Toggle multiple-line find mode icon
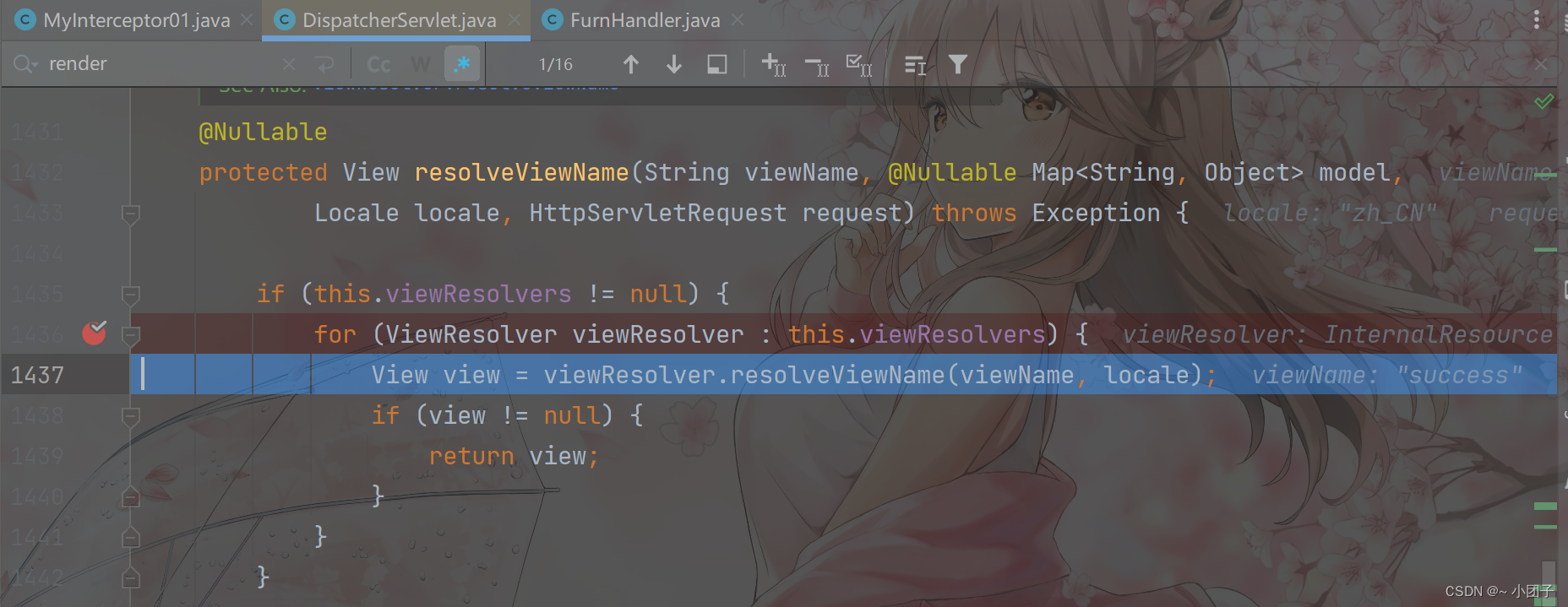The image size is (1568, 607). (915, 64)
